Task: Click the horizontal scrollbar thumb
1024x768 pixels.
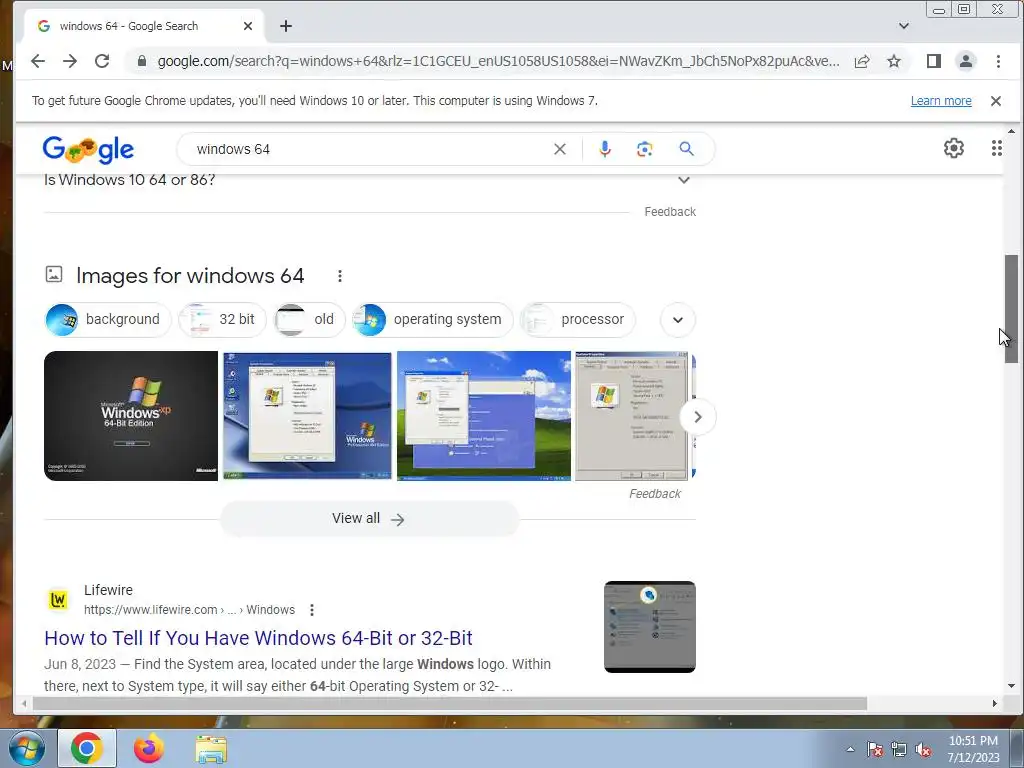Action: [x=450, y=703]
